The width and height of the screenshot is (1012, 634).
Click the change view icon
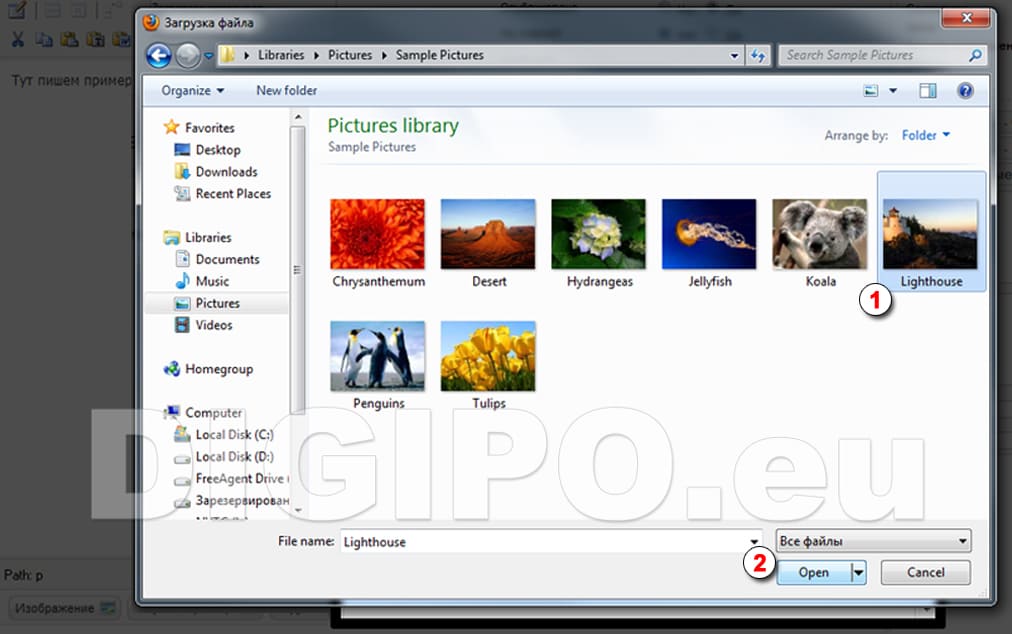tap(871, 91)
